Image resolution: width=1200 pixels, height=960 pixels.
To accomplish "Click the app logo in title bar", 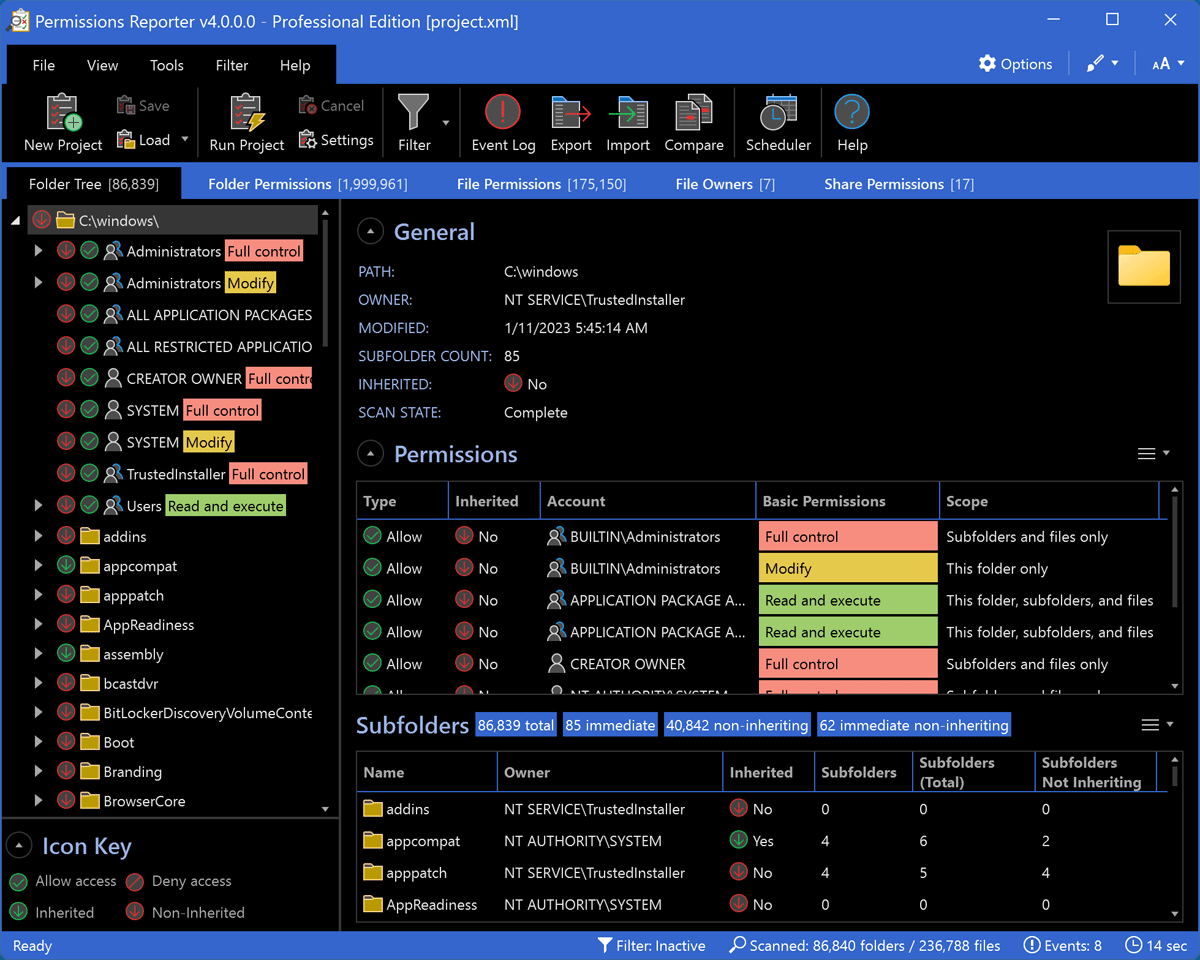I will coord(17,20).
